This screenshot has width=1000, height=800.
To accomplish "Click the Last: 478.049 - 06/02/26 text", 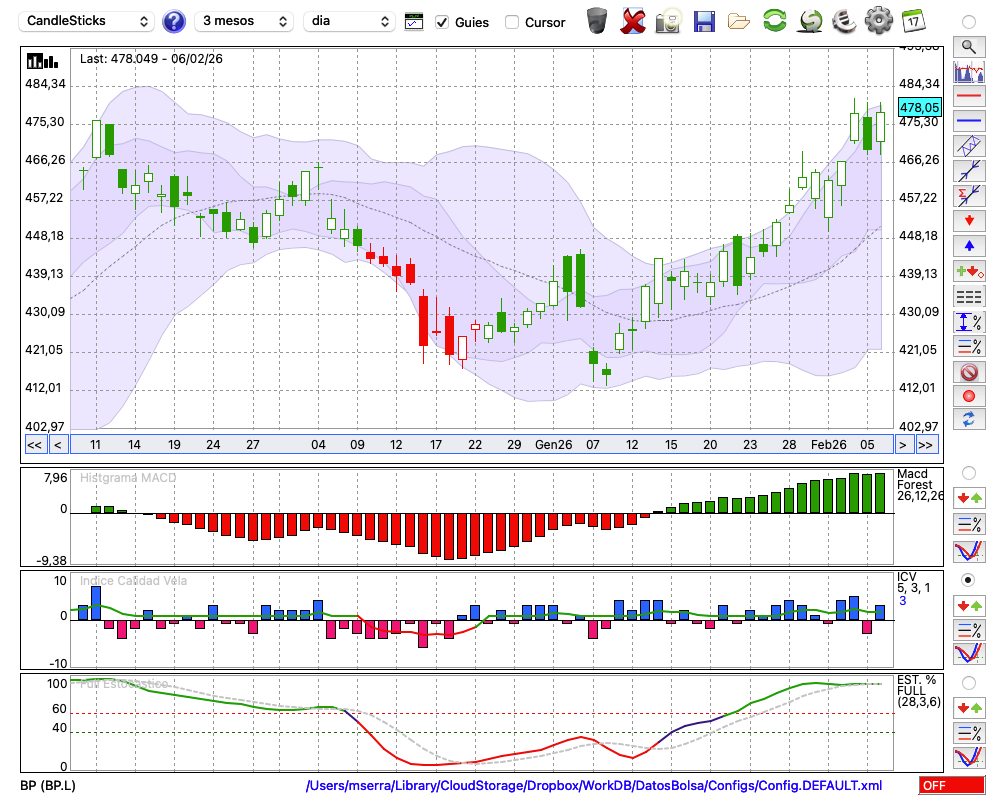I will [151, 59].
